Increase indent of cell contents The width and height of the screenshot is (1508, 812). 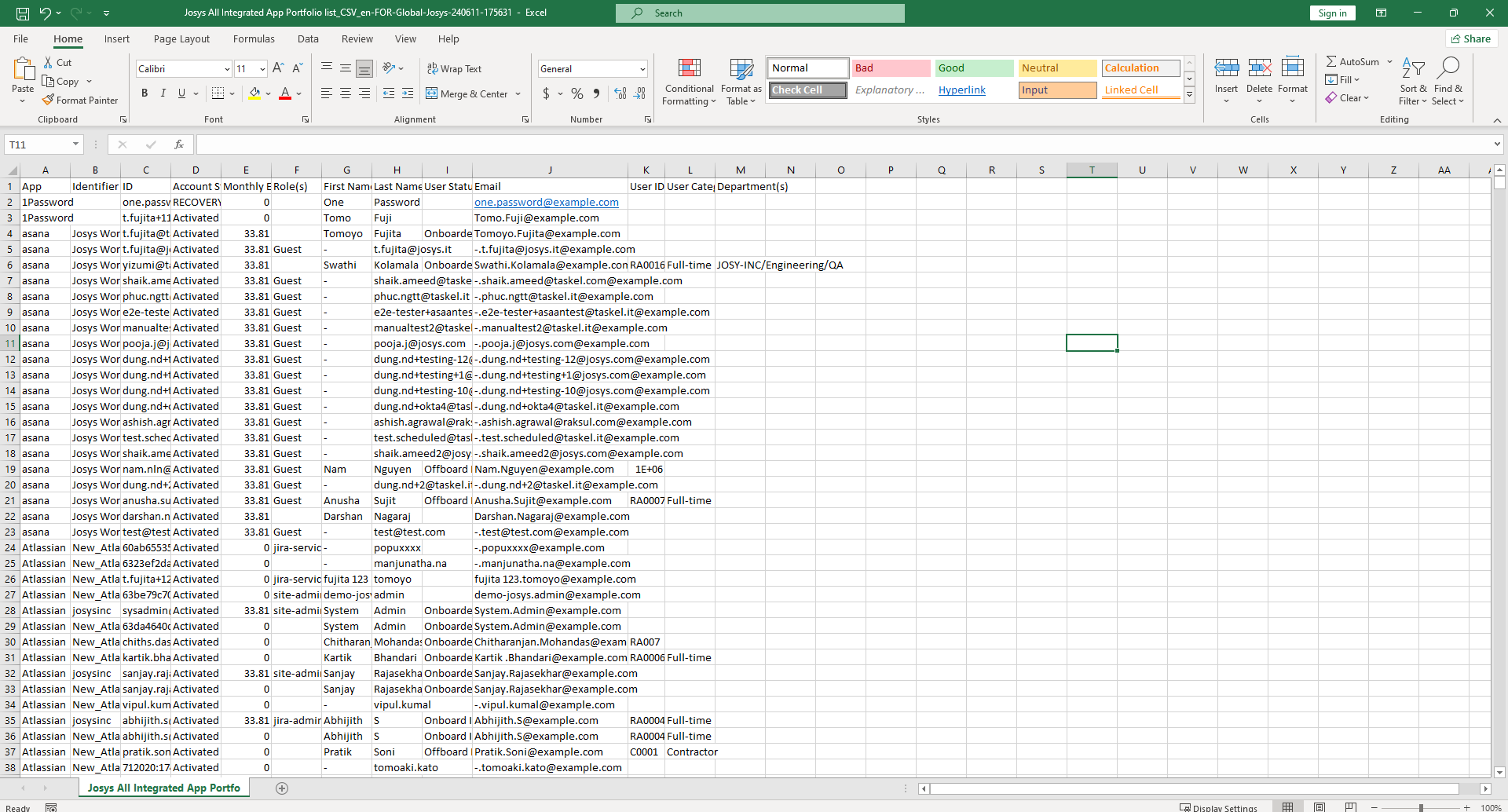tap(408, 93)
